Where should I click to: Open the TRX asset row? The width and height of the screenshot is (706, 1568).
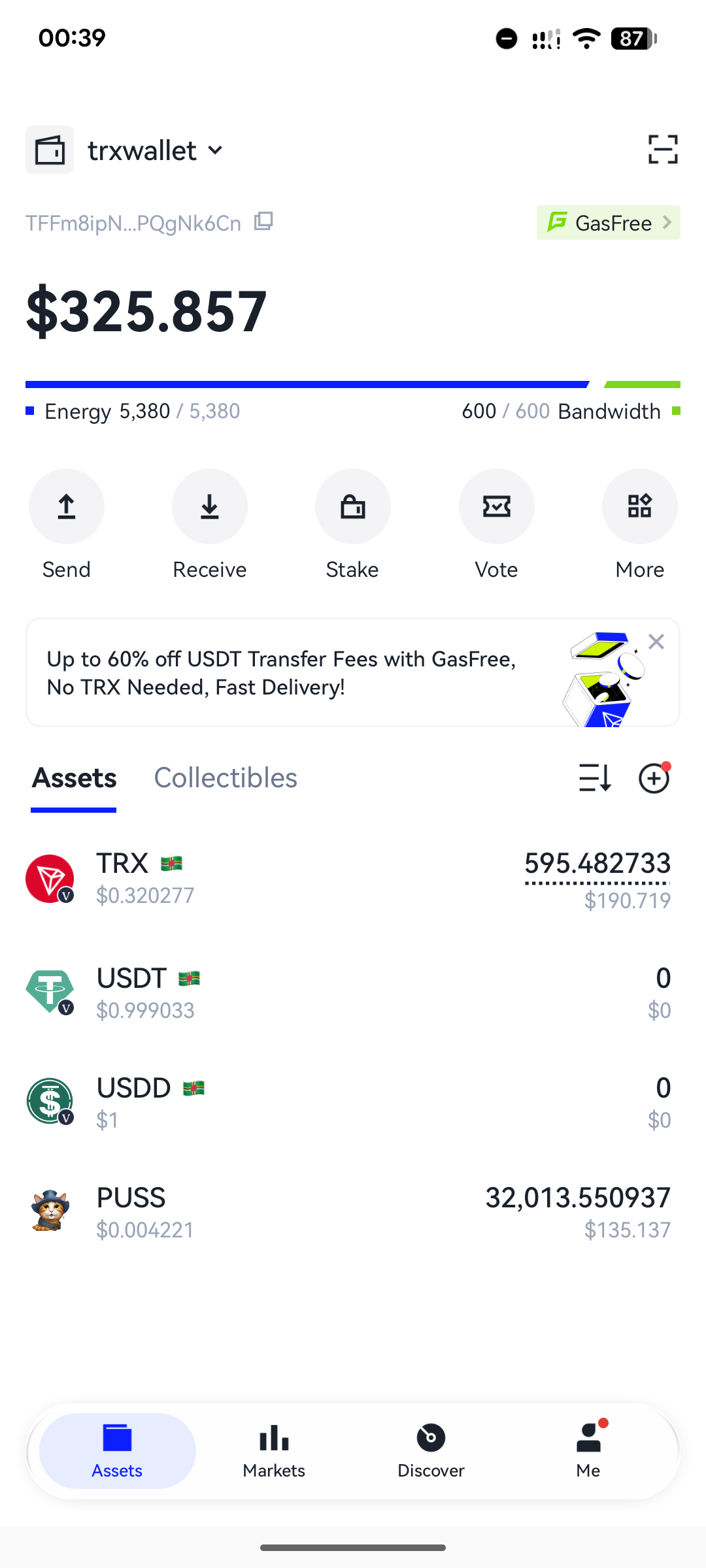click(x=353, y=879)
